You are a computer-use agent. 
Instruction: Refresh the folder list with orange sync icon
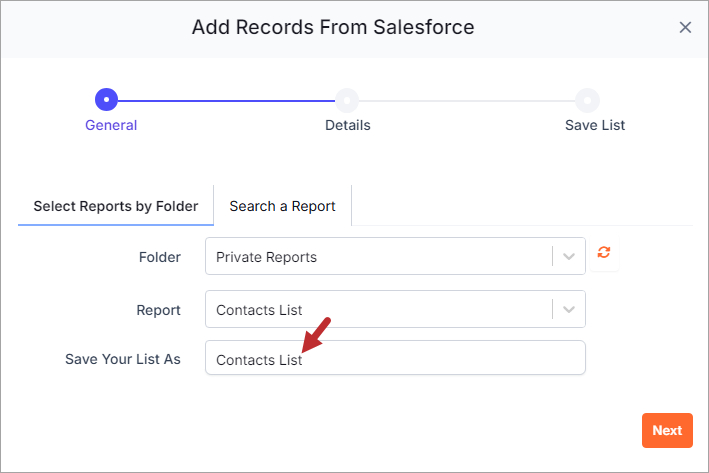604,252
